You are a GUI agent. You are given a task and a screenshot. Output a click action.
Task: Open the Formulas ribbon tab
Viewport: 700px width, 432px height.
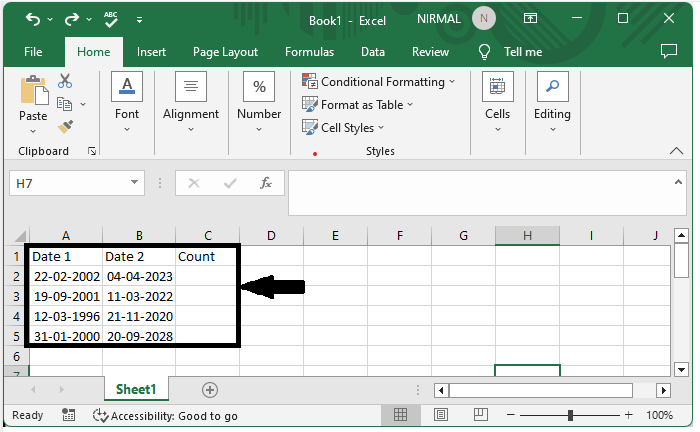(309, 52)
